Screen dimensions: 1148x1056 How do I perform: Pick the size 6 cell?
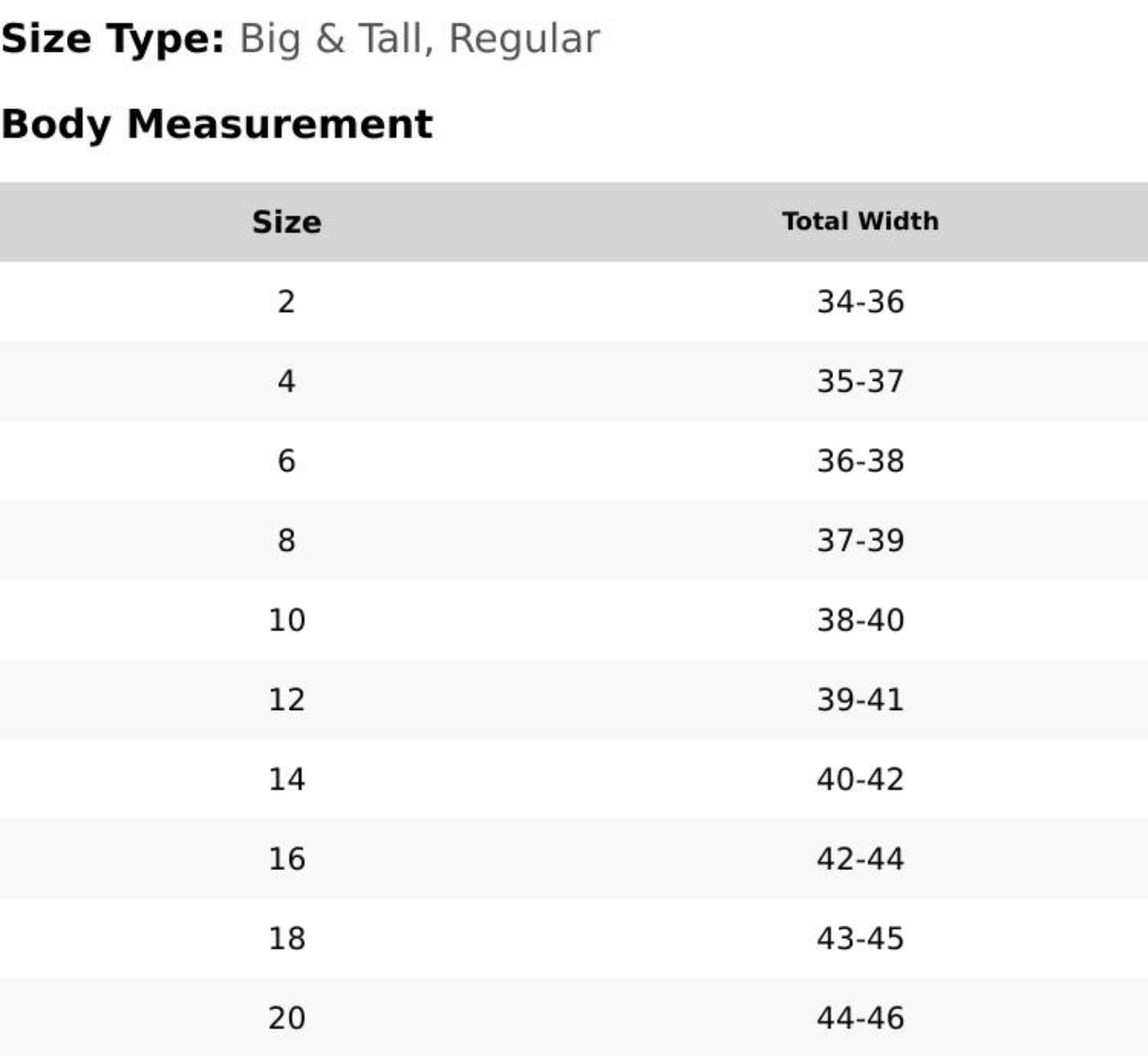(x=286, y=460)
